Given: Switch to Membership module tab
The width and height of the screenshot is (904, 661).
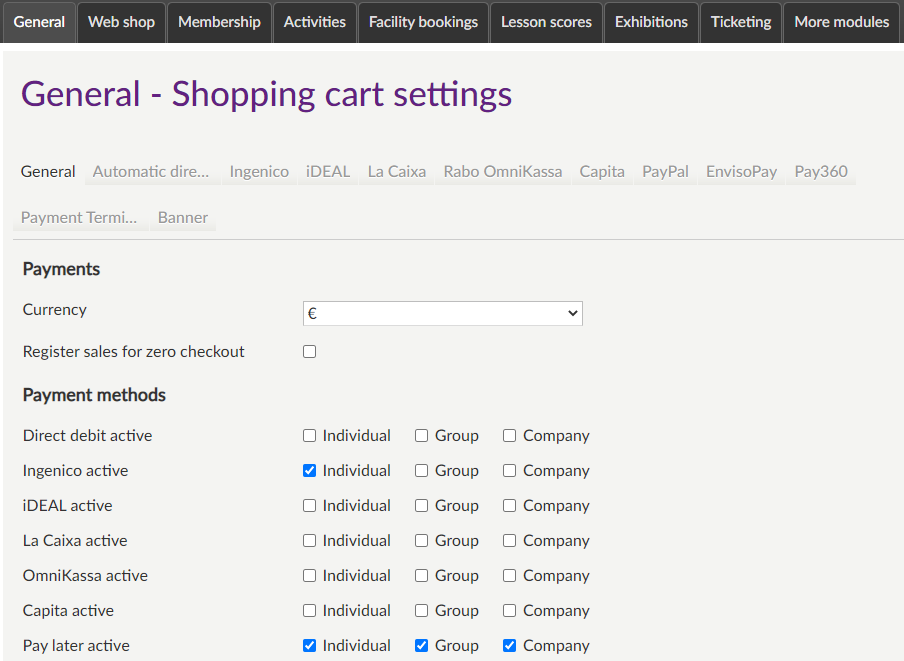Looking at the screenshot, I should coord(219,22).
